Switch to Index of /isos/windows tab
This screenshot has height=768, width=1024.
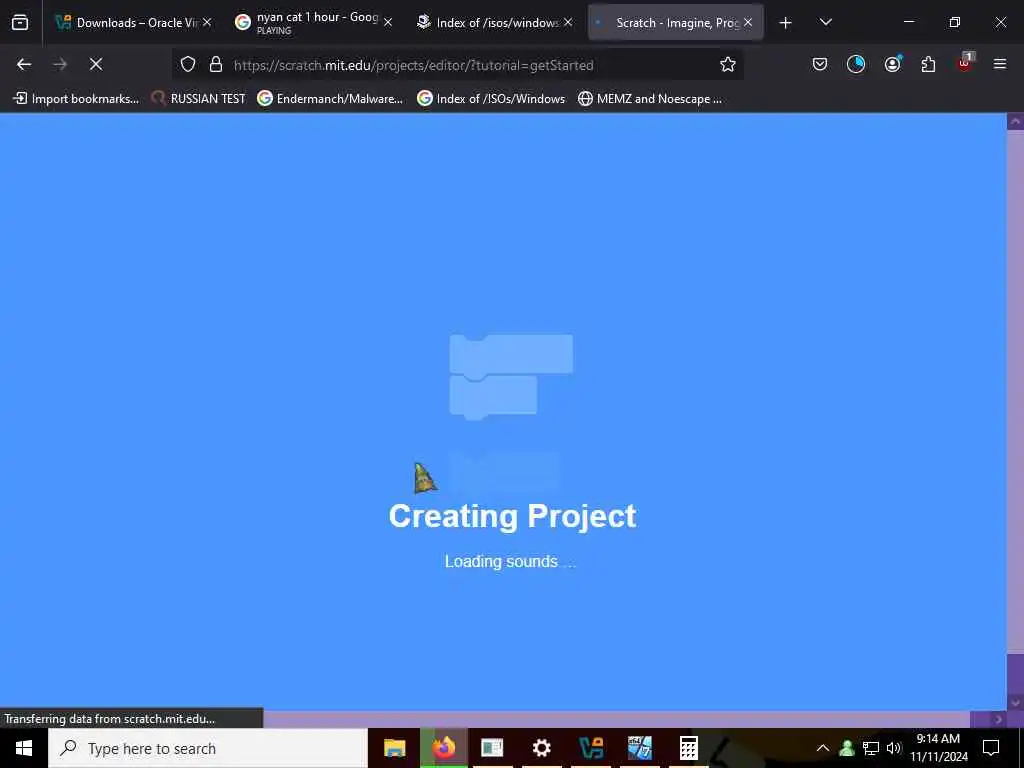pos(494,22)
